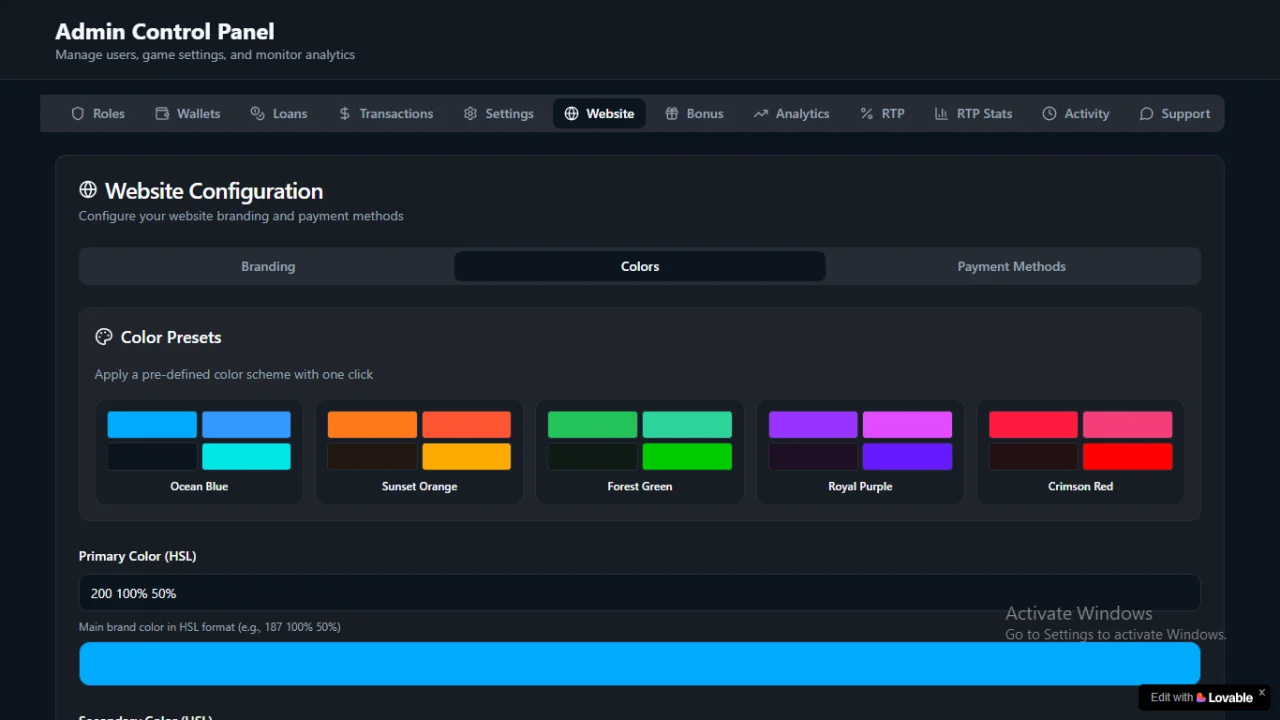Apply the Forest Green color preset

pyautogui.click(x=640, y=452)
